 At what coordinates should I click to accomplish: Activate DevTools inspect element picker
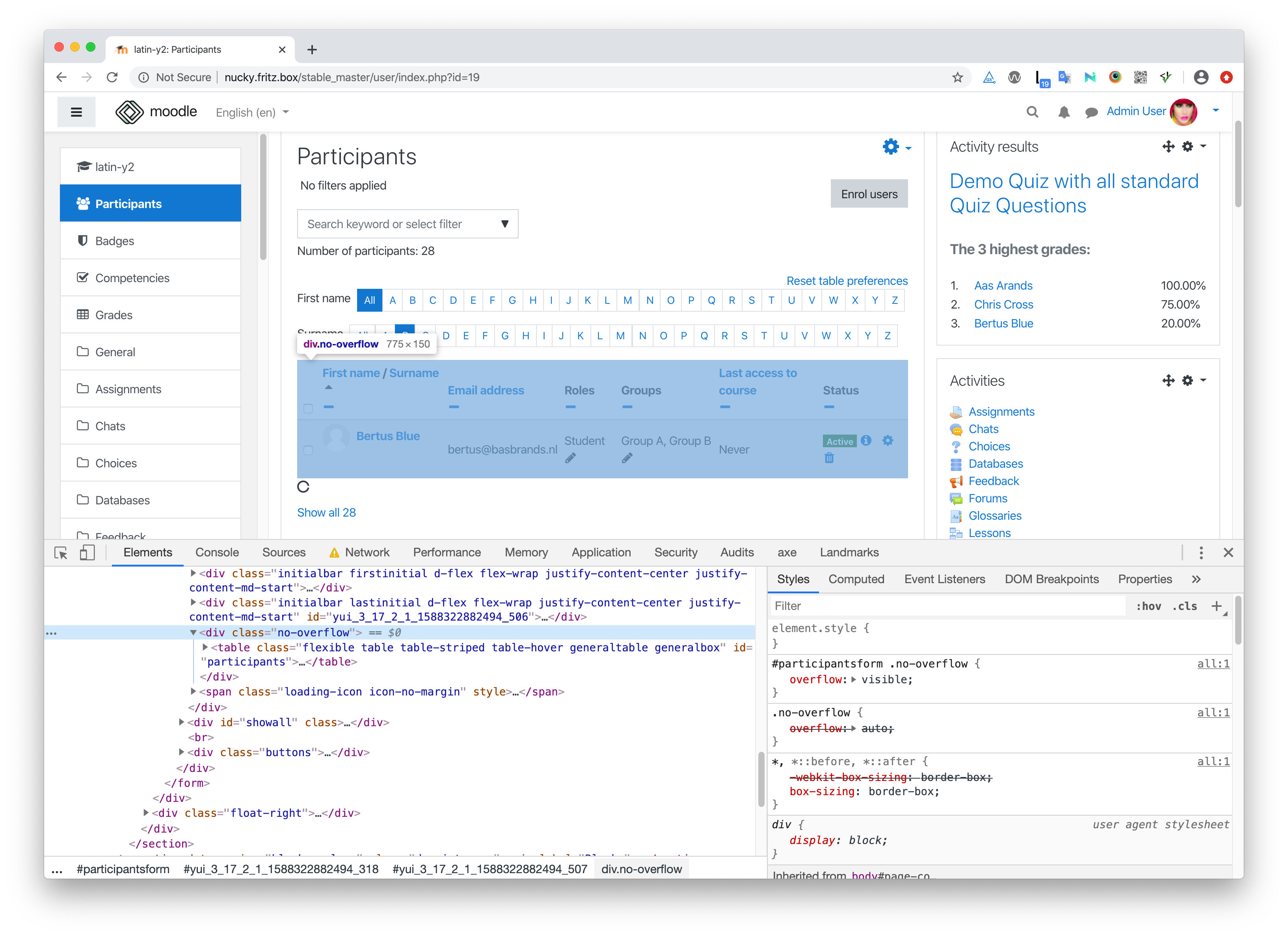[x=61, y=552]
